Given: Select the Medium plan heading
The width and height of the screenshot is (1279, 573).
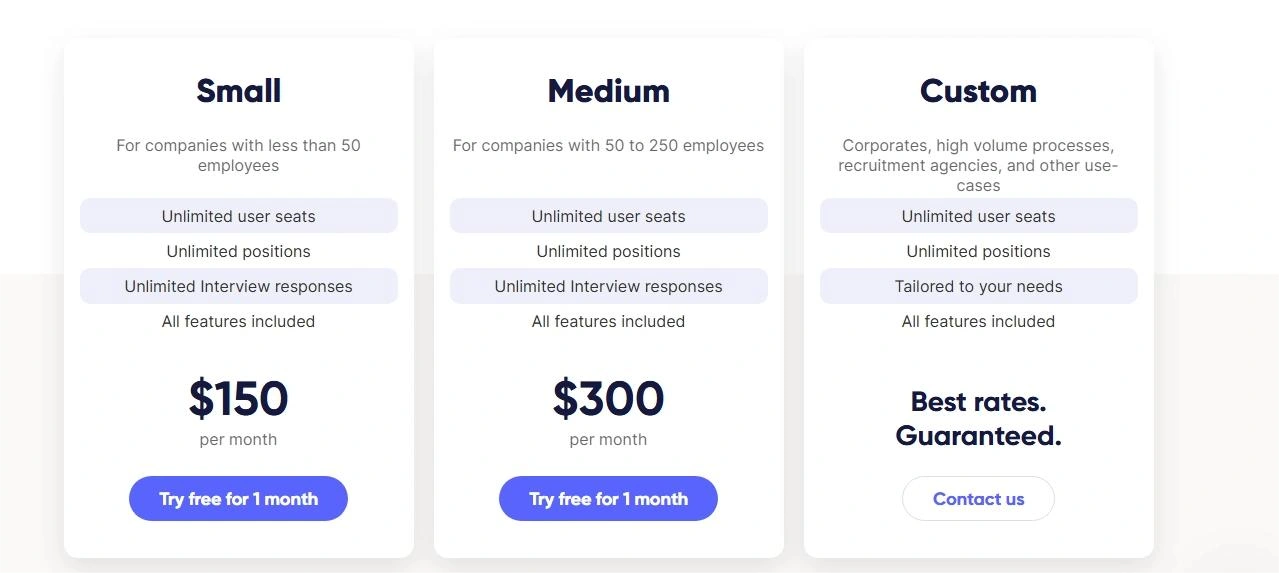Looking at the screenshot, I should 608,91.
